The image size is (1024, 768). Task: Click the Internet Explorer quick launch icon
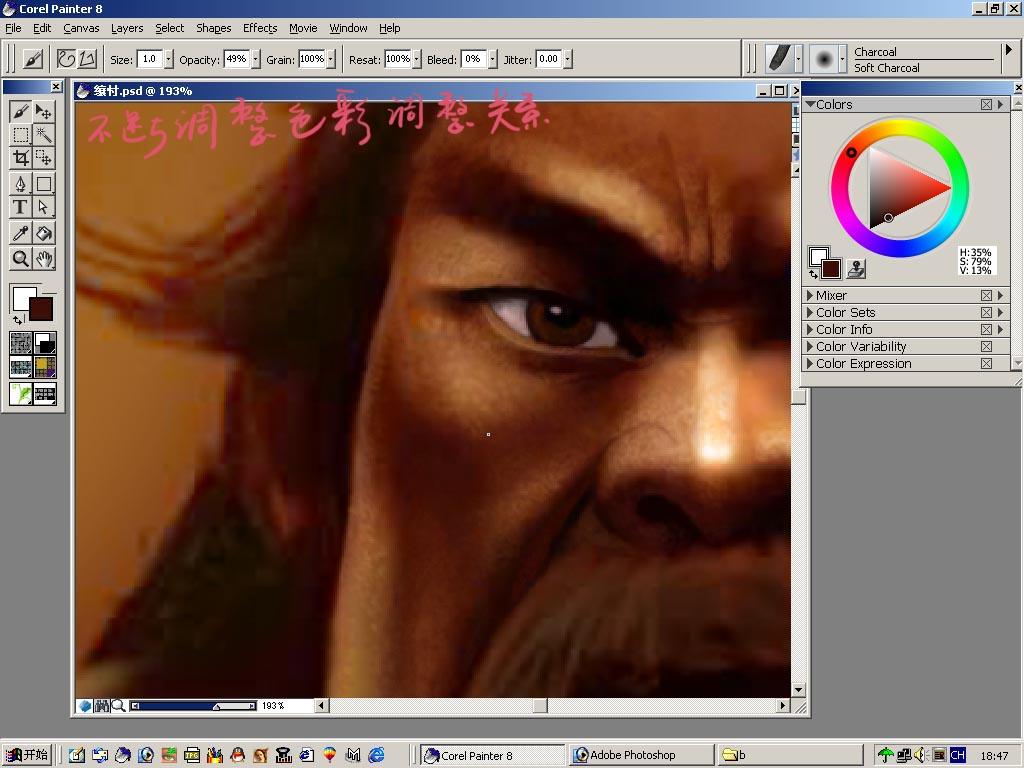pyautogui.click(x=376, y=755)
